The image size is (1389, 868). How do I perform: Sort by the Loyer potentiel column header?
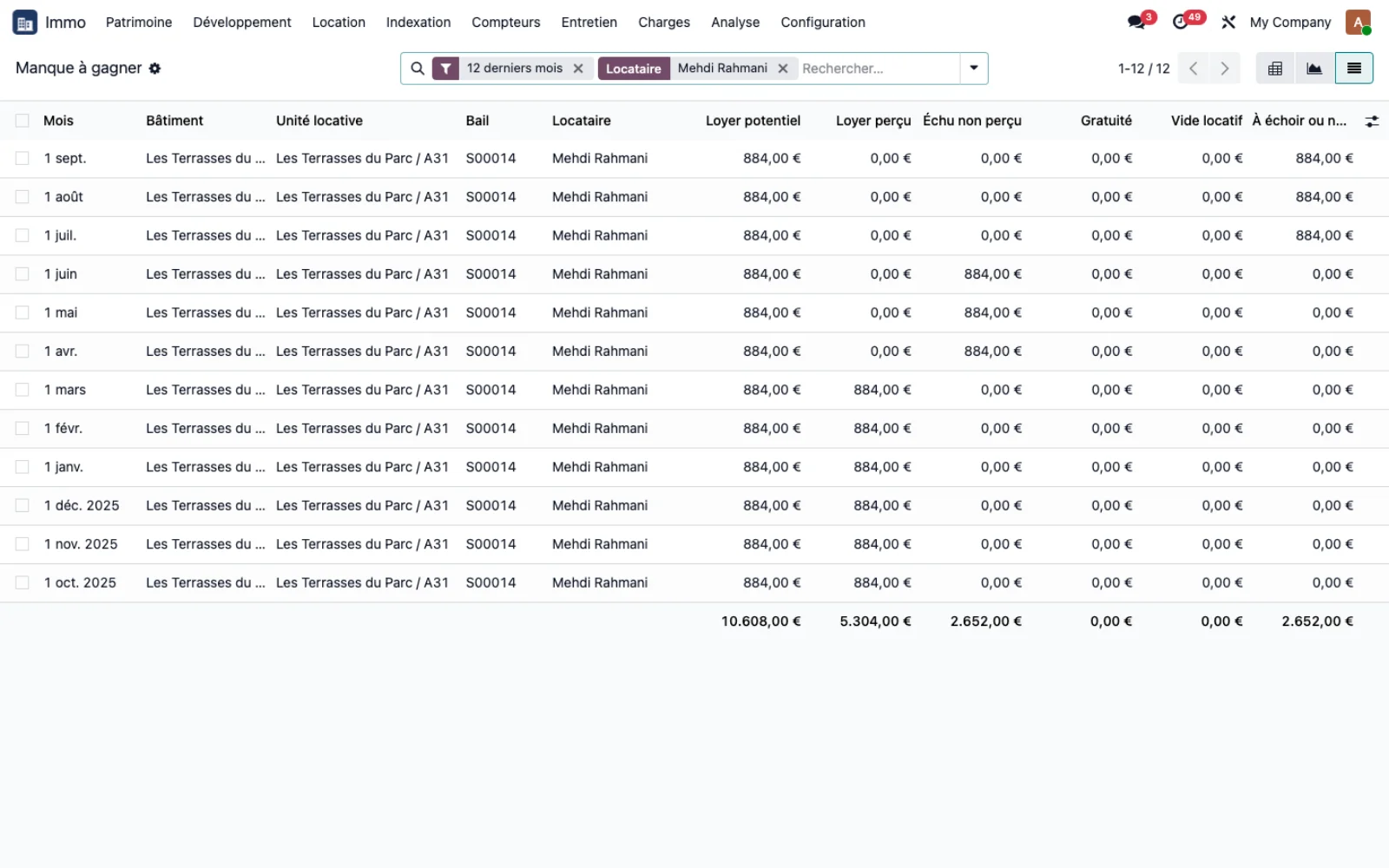(x=753, y=121)
